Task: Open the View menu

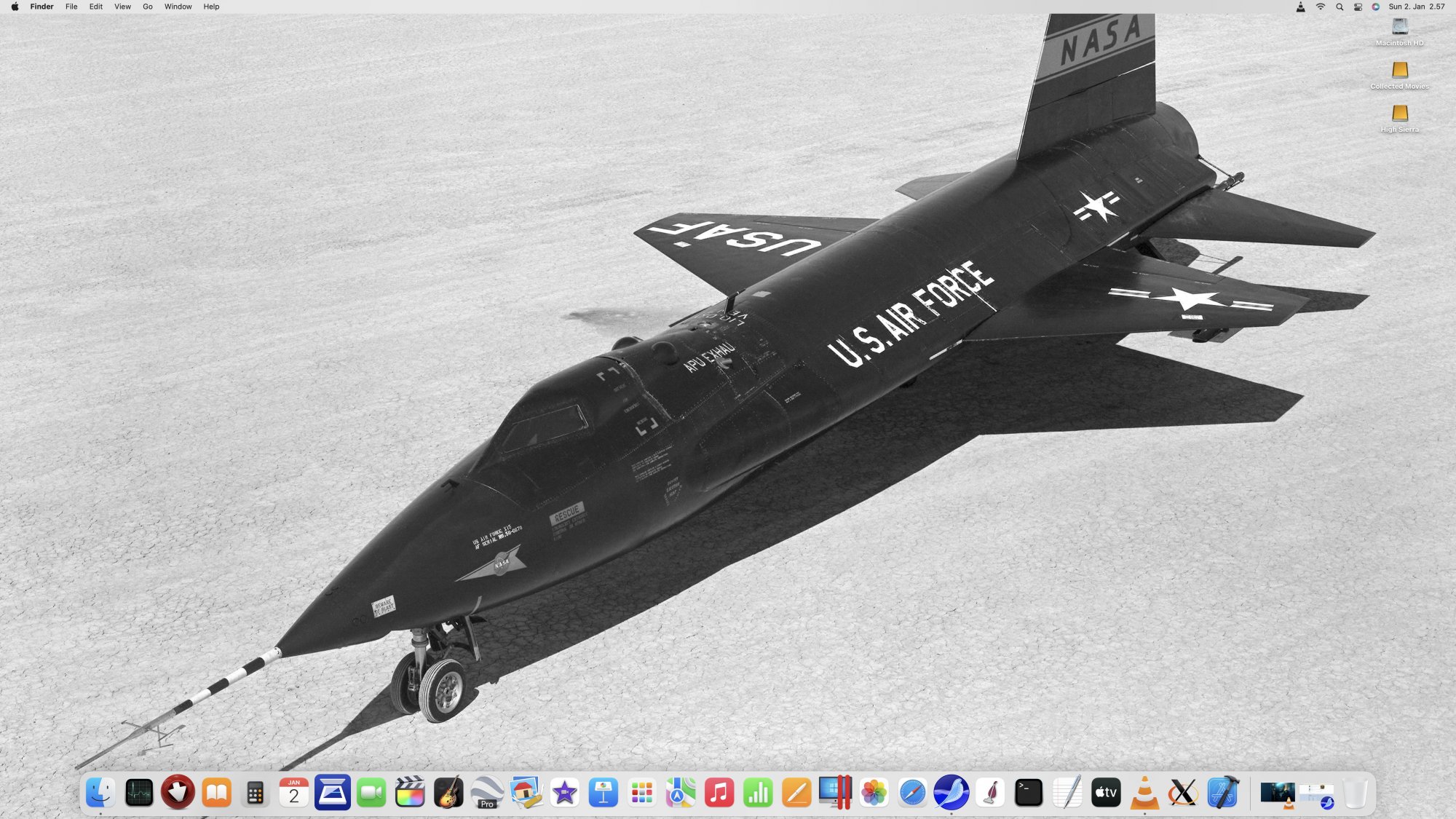Action: [122, 7]
